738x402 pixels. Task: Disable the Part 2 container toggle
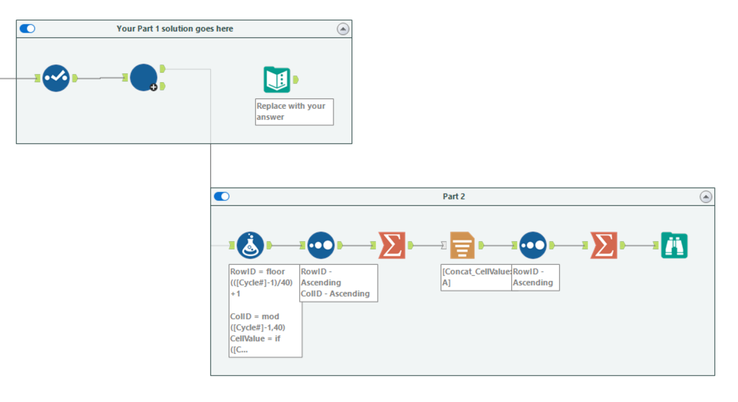(222, 196)
